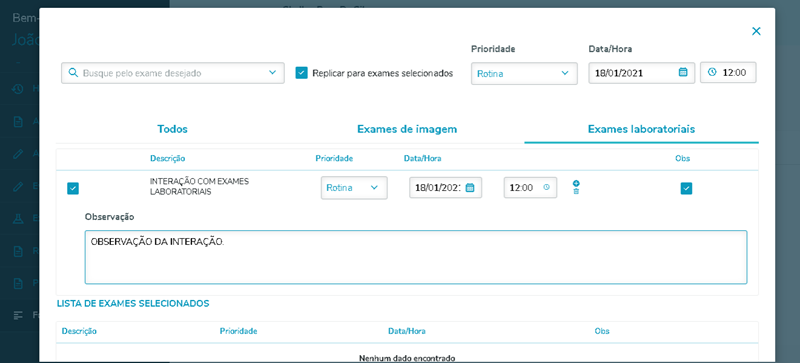
Task: Click the Descrição header in the selected exams list
Action: [x=79, y=331]
